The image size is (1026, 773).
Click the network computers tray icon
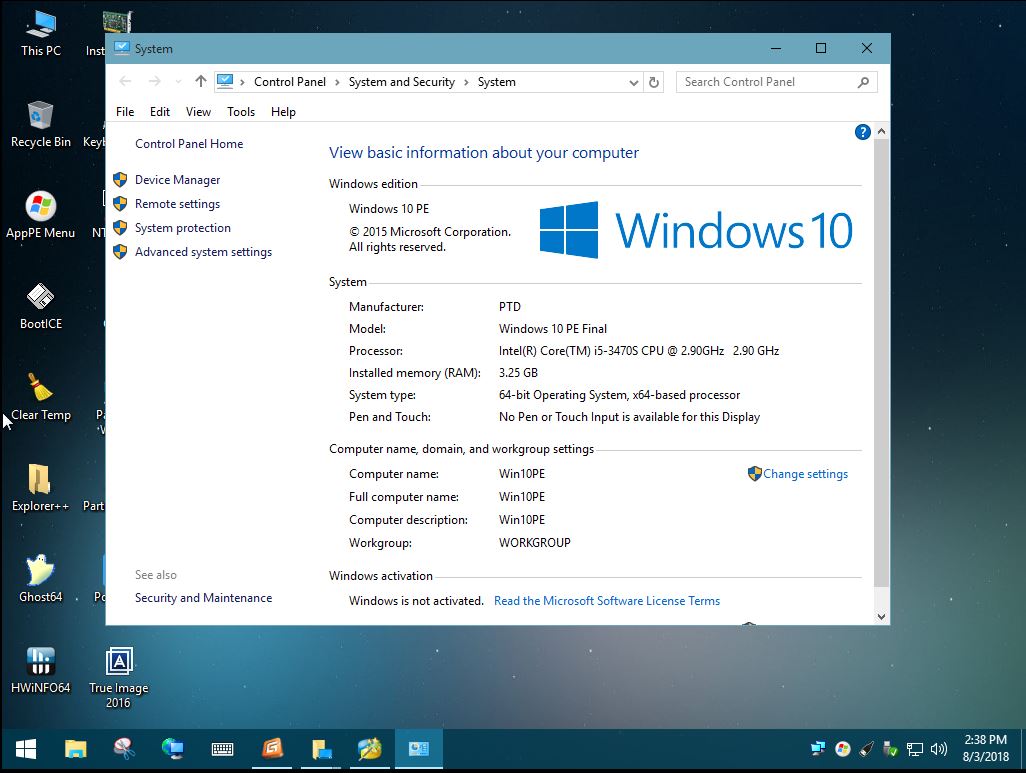click(x=818, y=749)
